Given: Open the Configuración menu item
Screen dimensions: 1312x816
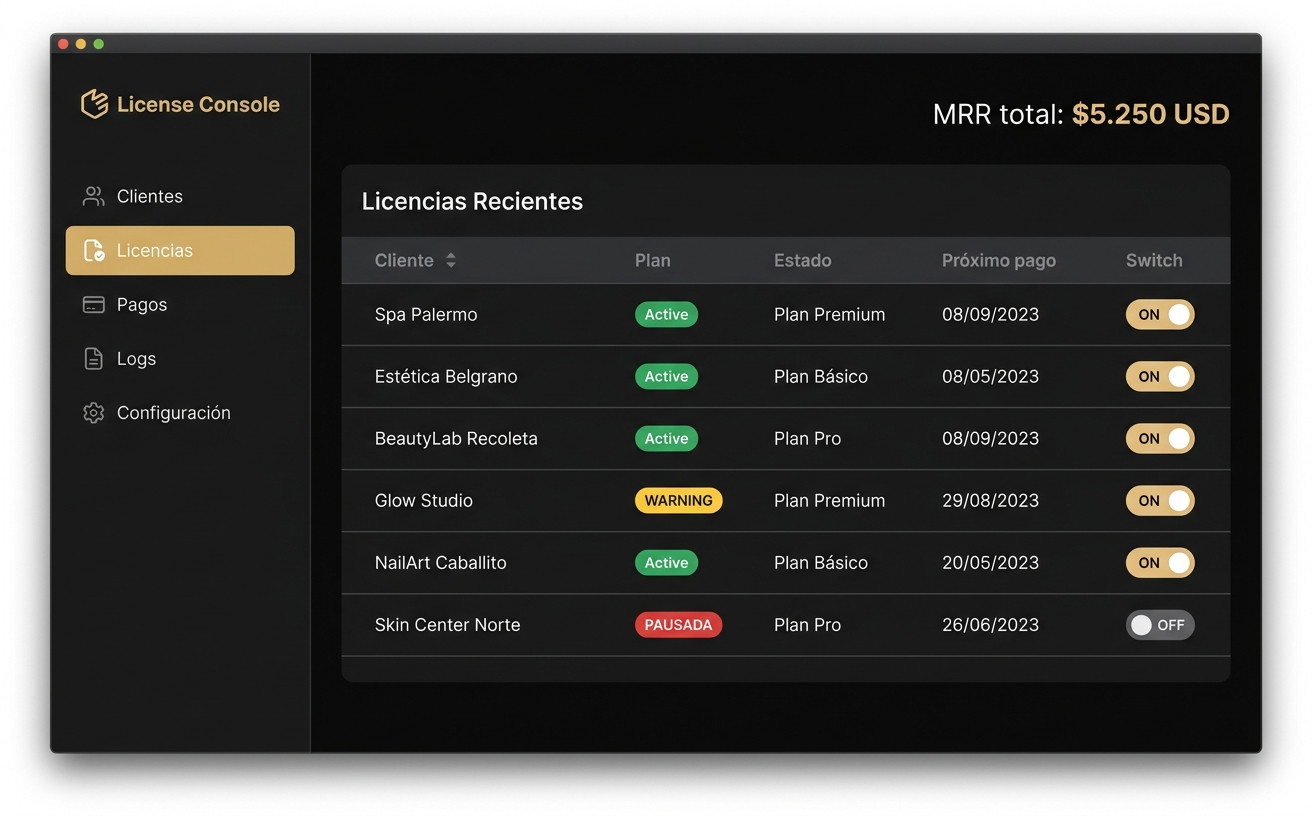Looking at the screenshot, I should (x=180, y=412).
